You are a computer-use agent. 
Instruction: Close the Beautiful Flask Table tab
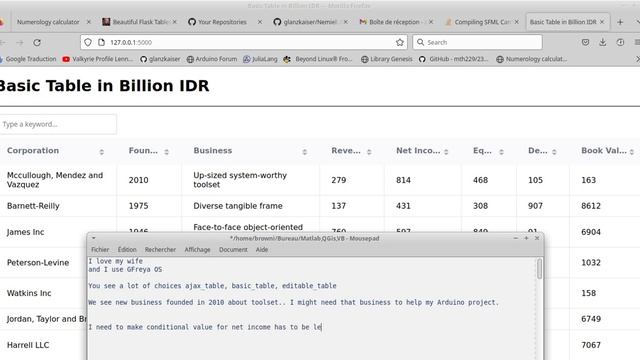tap(175, 22)
